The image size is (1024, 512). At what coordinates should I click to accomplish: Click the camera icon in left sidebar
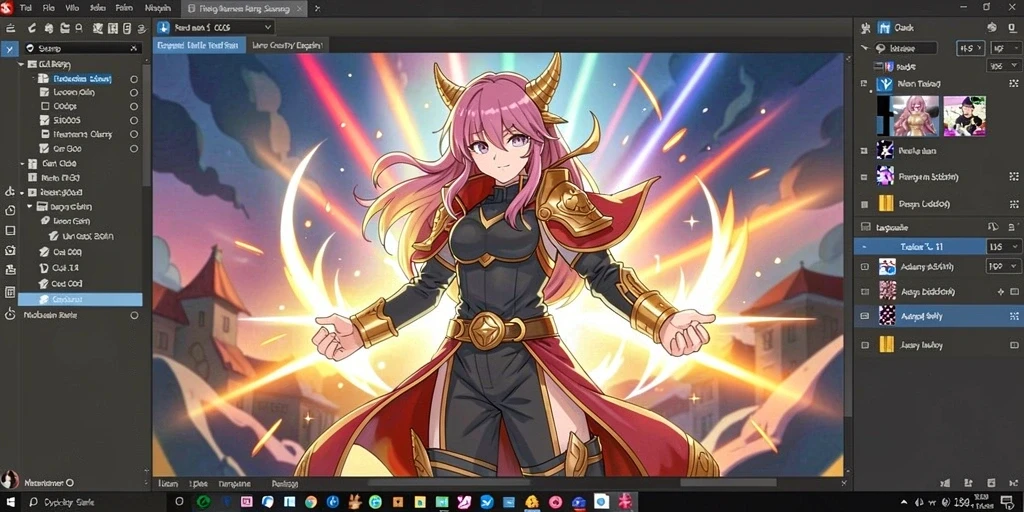[x=10, y=250]
